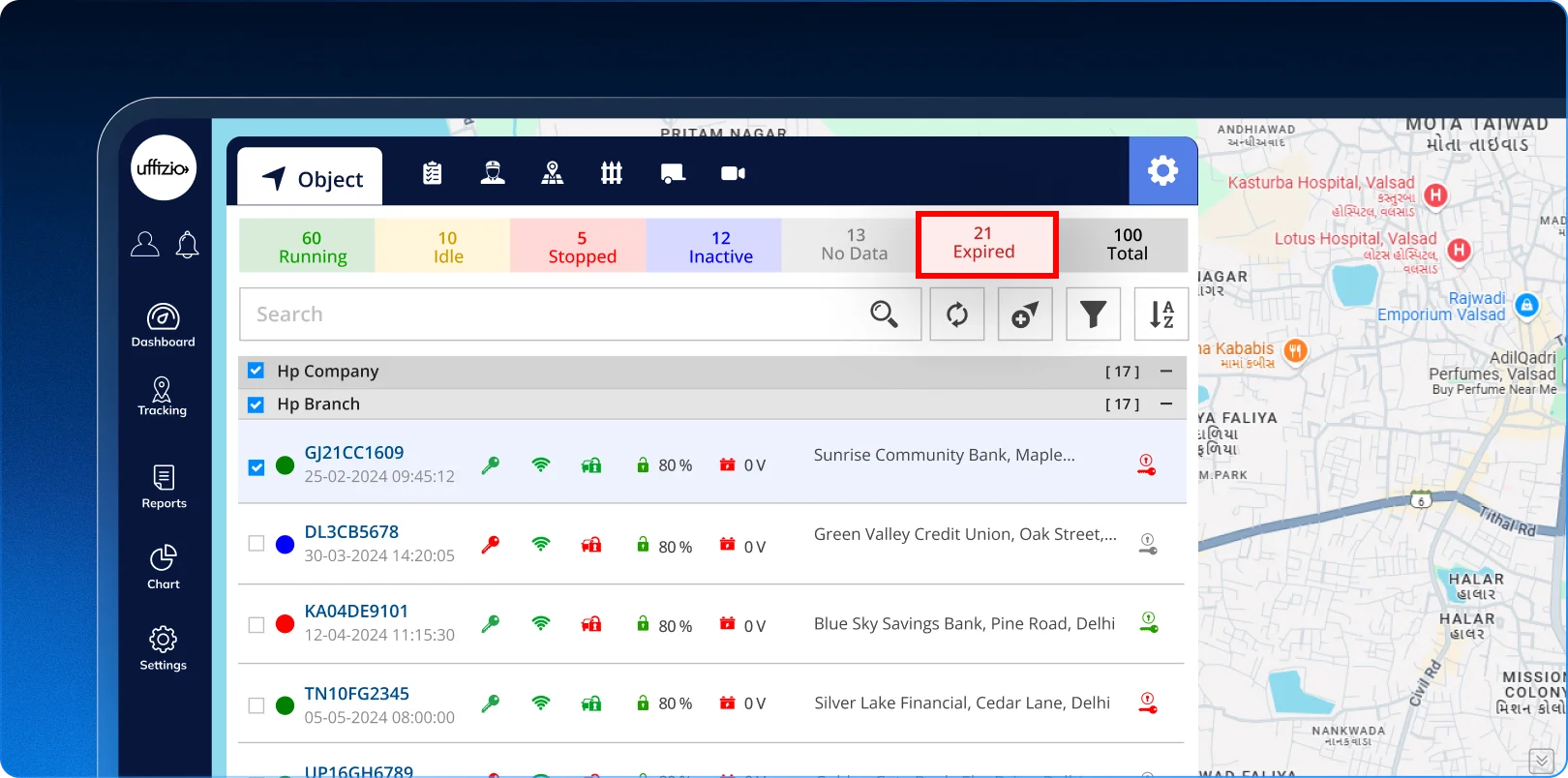The height and width of the screenshot is (778, 1568).
Task: Click red location tracker icon for TN10FG2345
Action: (1148, 703)
